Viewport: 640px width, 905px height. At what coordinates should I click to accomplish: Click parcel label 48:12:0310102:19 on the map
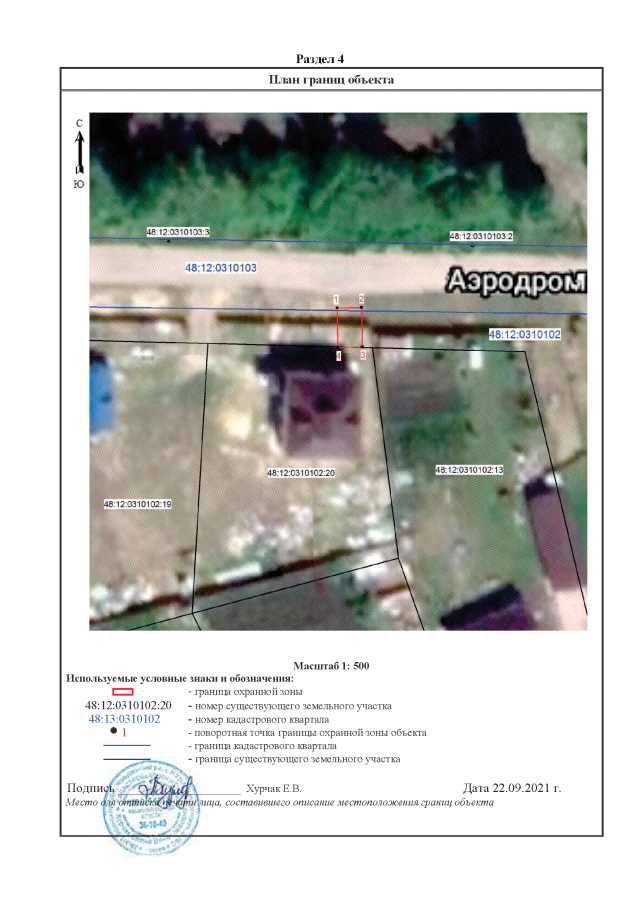[x=138, y=504]
